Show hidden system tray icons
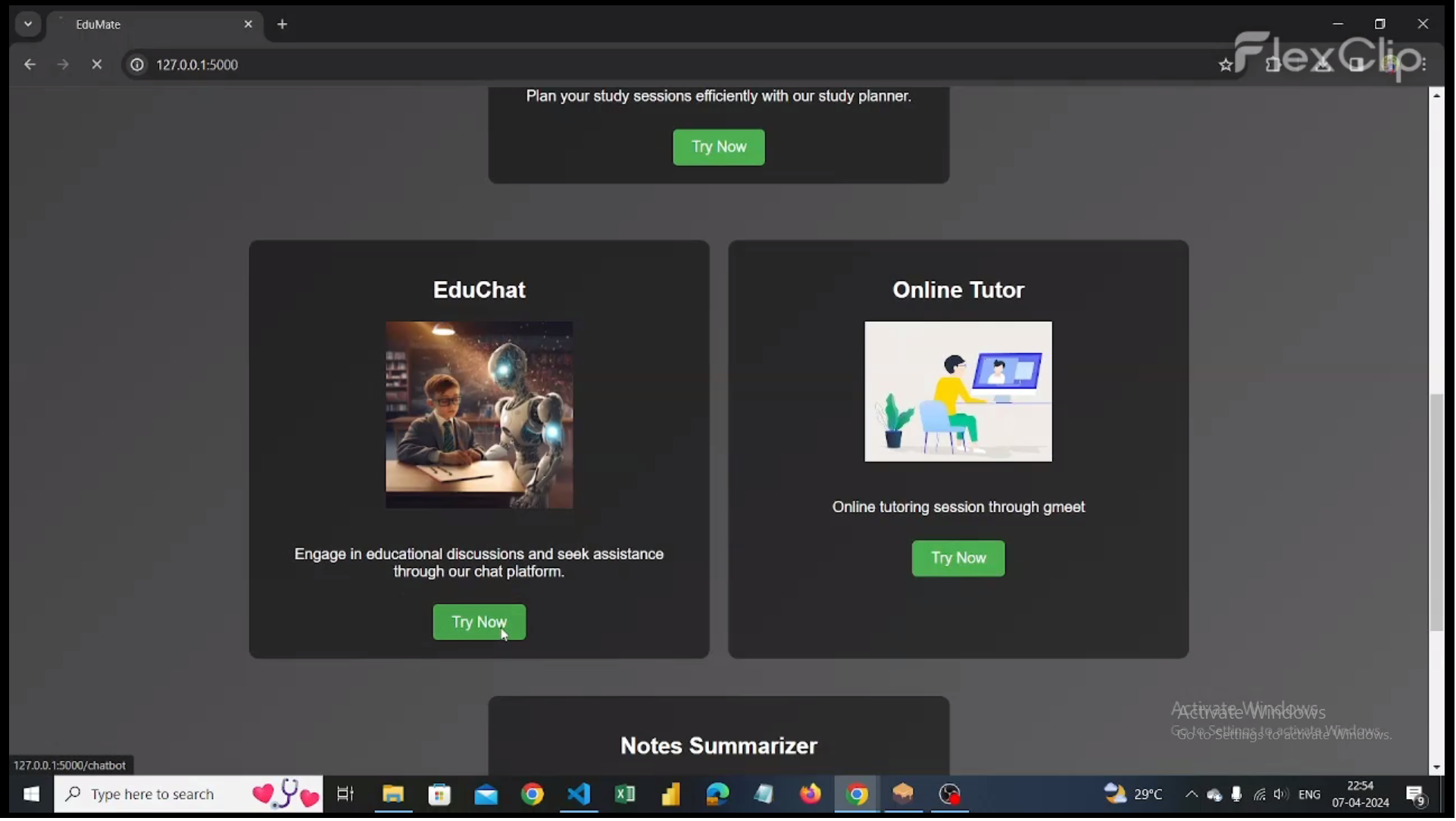Viewport: 1456px width, 821px height. point(1192,795)
